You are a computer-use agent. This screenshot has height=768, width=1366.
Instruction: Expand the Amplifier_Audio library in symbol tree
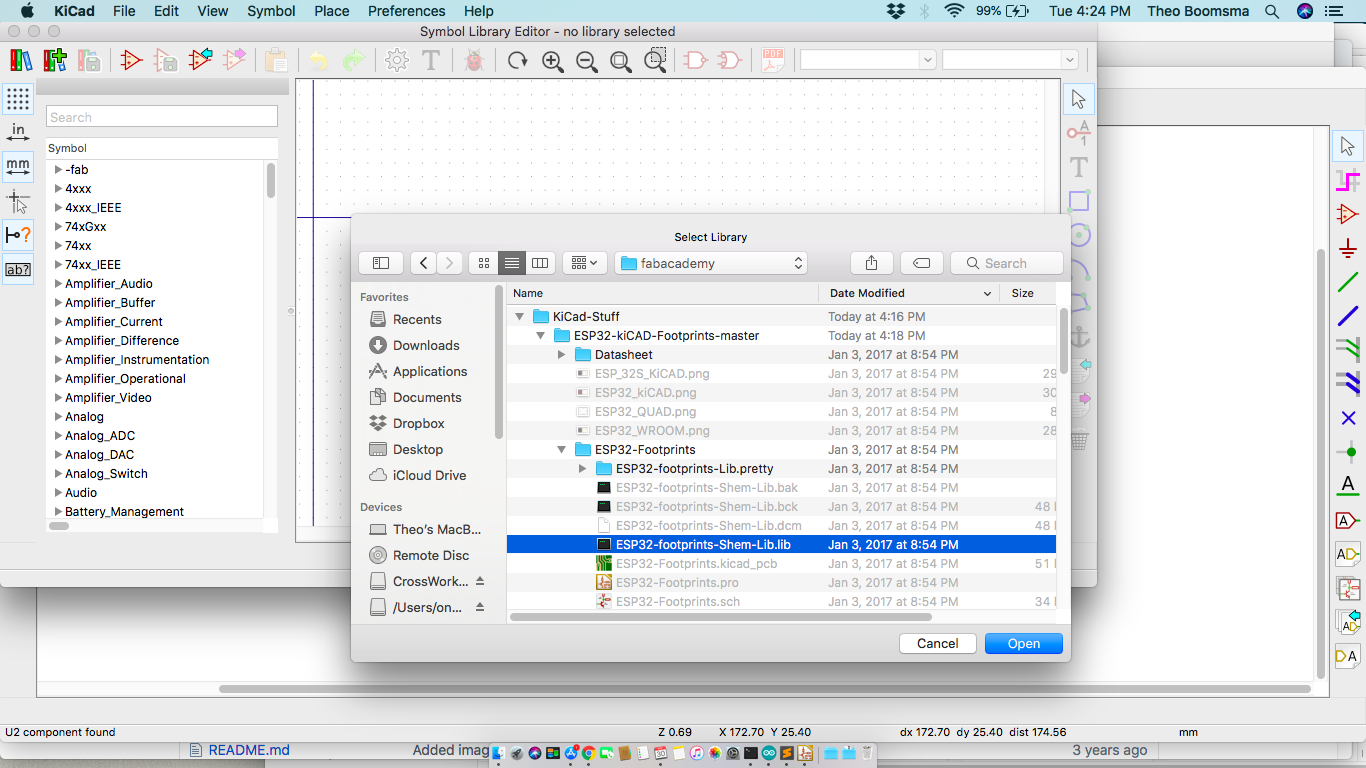coord(58,284)
